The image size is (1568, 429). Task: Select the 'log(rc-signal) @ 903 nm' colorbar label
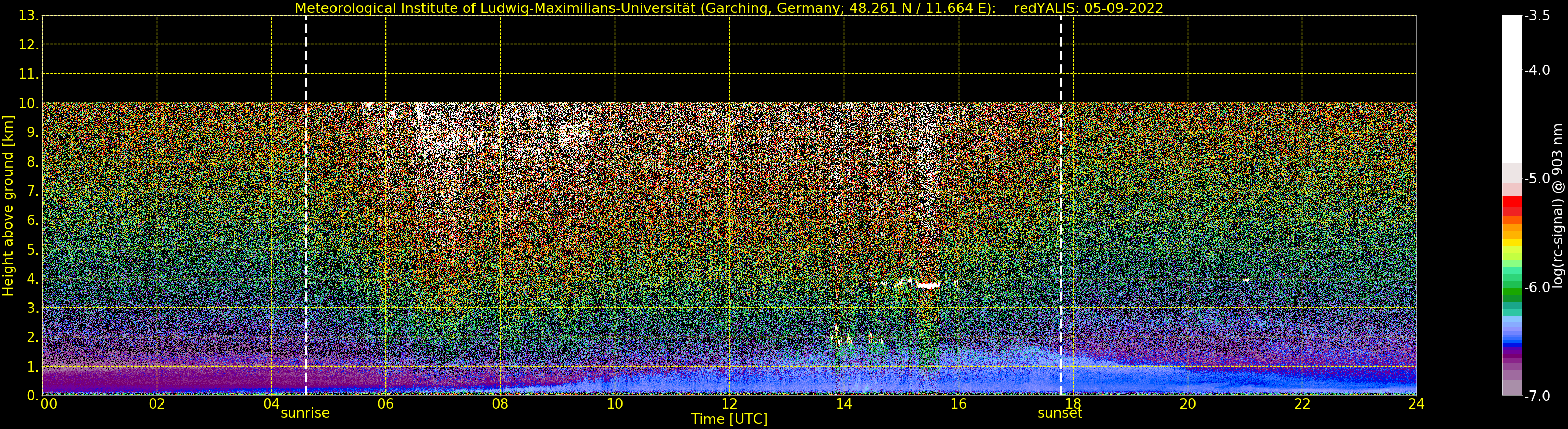1559,206
